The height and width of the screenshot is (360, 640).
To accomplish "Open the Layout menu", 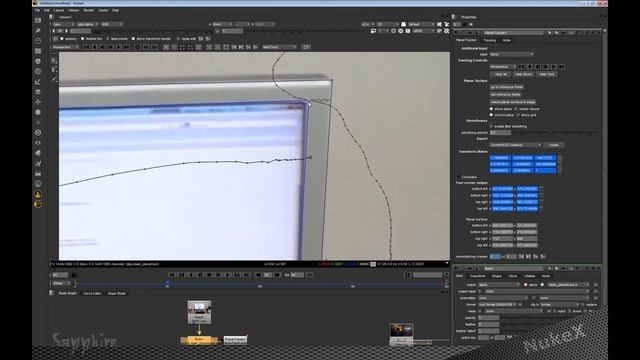I will [x=59, y=10].
